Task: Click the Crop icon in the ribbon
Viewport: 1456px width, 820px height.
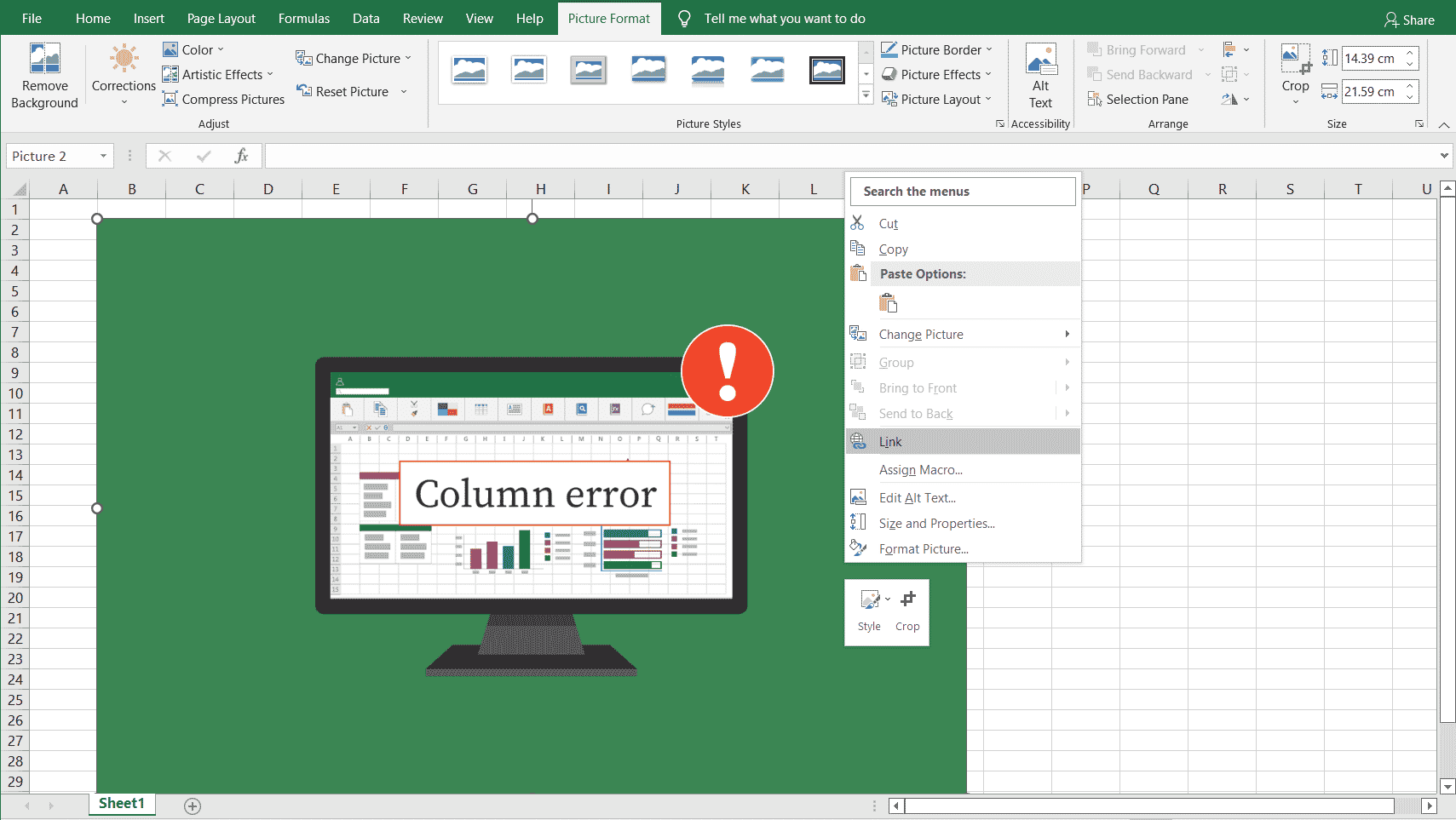Action: (x=1295, y=61)
